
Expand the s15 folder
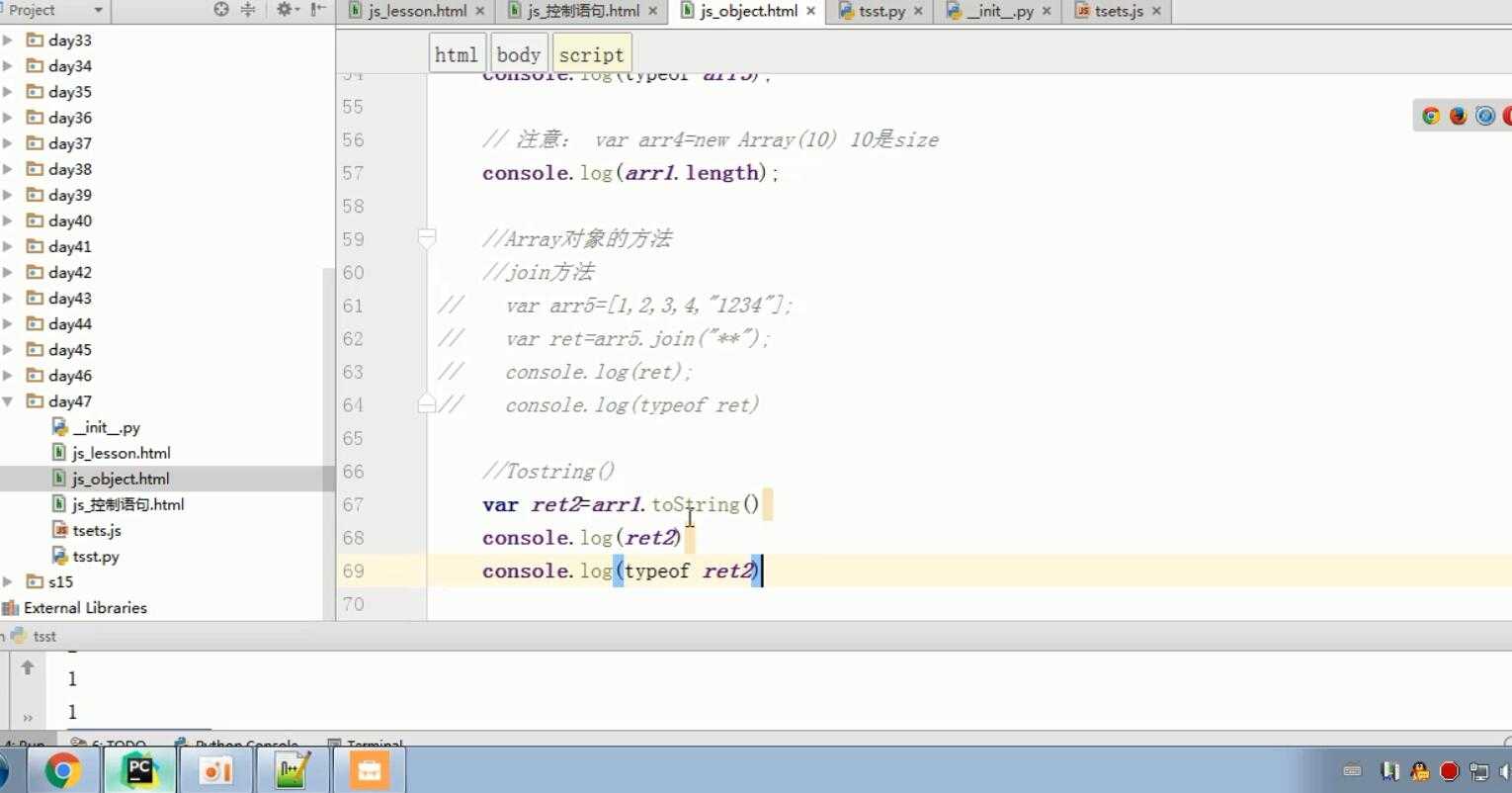[x=8, y=581]
